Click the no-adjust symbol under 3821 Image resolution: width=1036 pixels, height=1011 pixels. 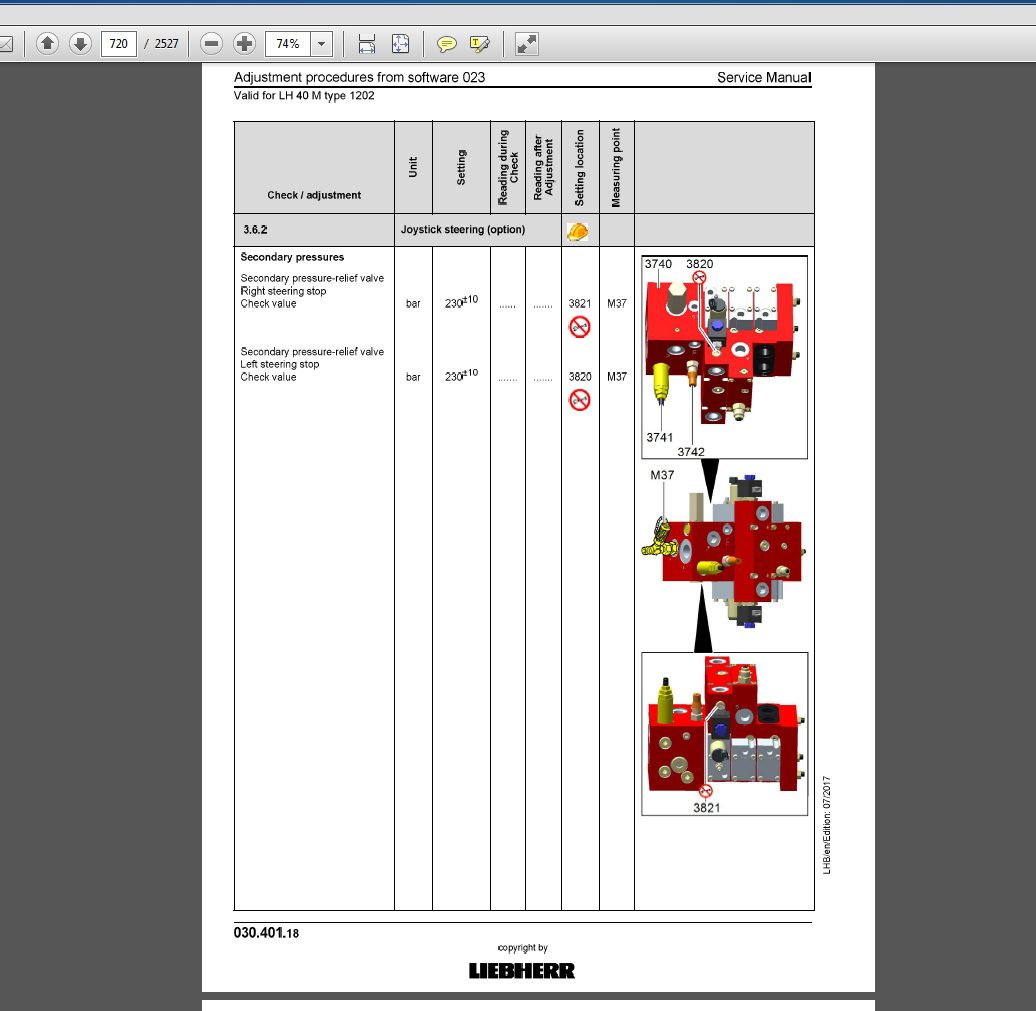(579, 327)
